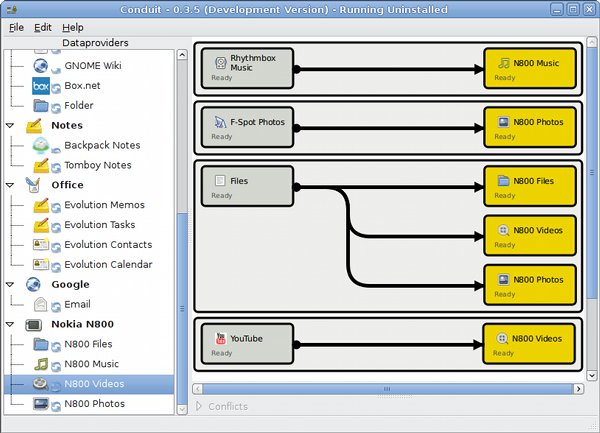600x433 pixels.
Task: Select the N800 Files sink box
Action: (x=530, y=186)
